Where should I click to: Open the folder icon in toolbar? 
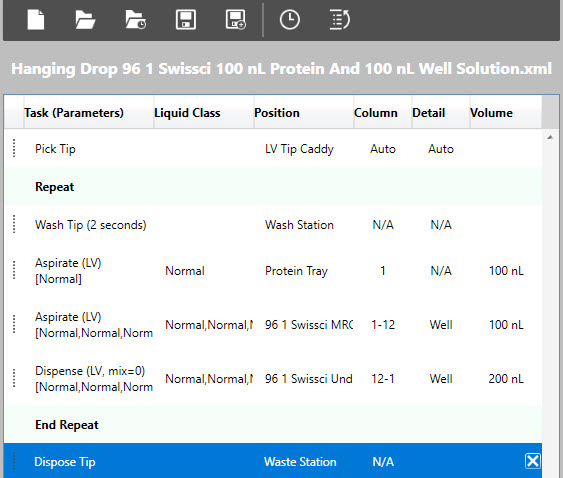click(85, 20)
